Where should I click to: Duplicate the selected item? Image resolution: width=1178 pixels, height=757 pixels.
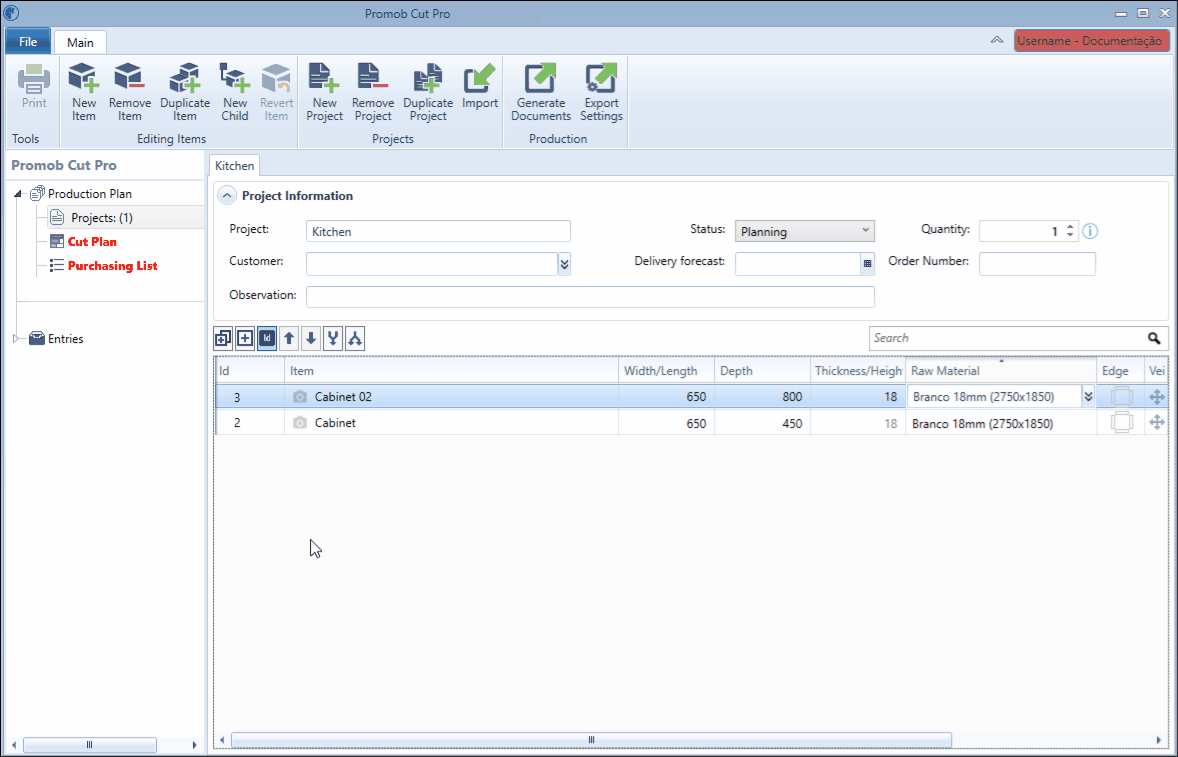[185, 92]
